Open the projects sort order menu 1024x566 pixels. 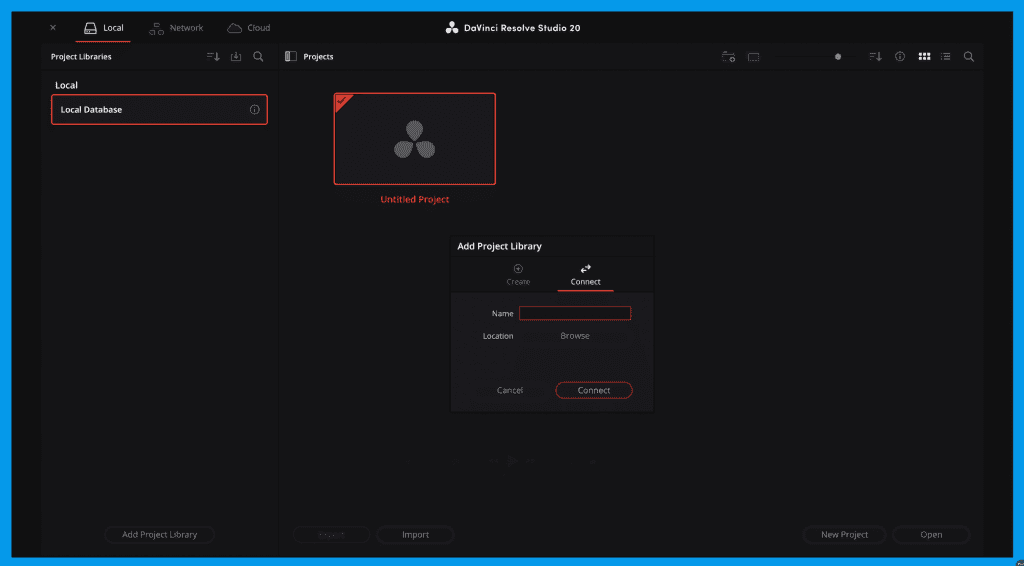[876, 57]
